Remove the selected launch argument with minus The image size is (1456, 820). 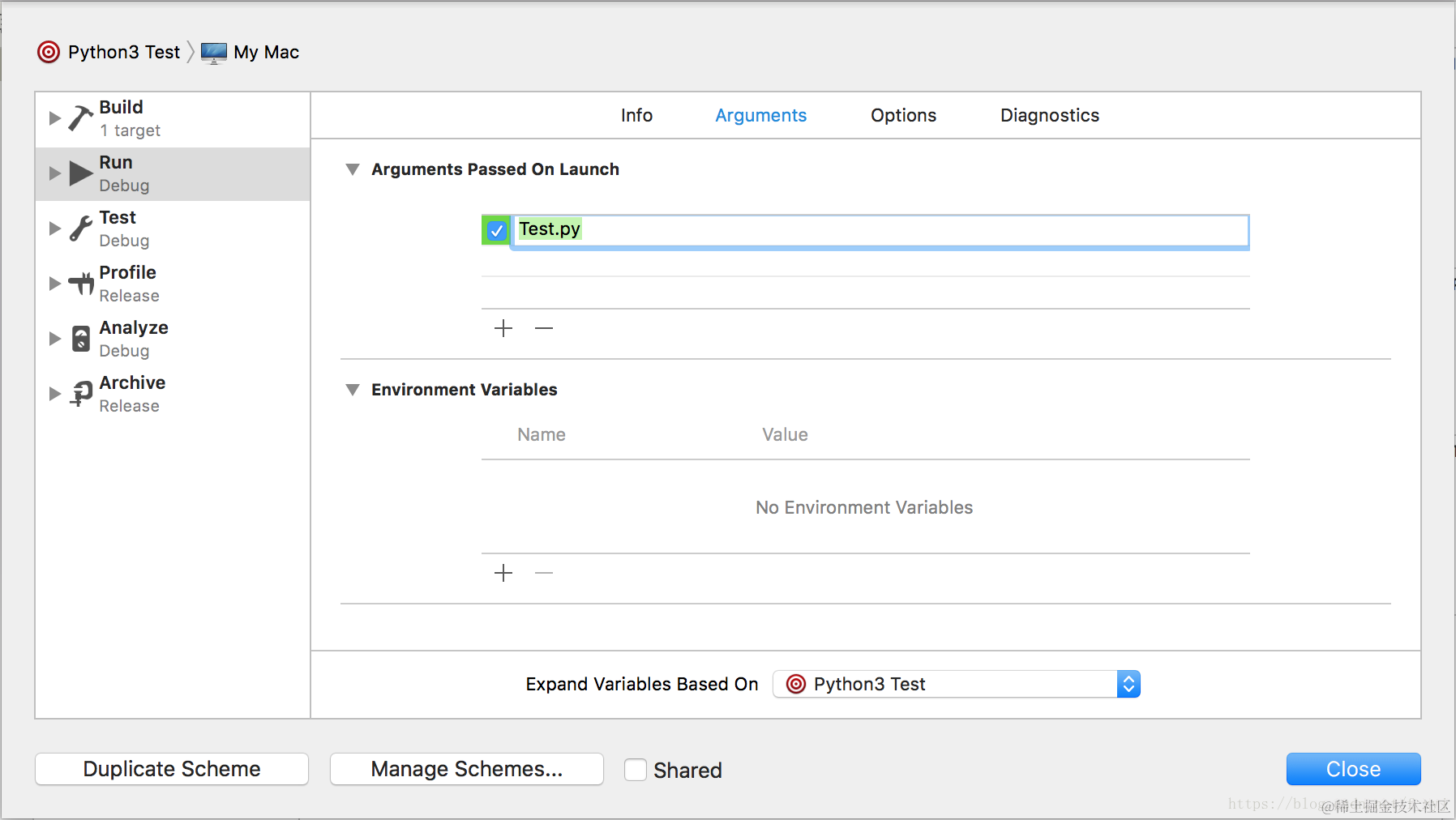point(544,328)
